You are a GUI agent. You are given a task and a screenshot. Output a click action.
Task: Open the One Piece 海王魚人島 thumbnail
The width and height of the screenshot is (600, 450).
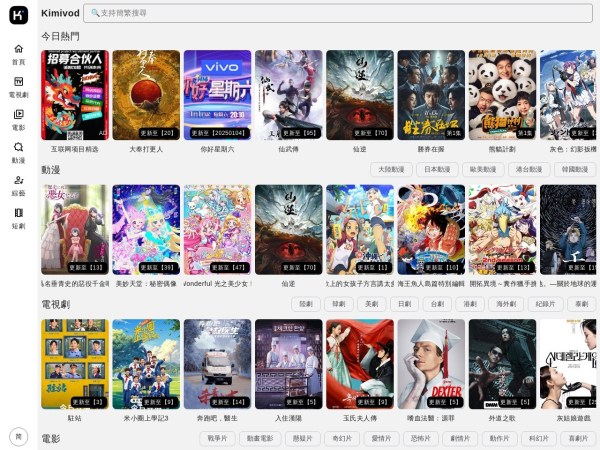[x=431, y=229]
